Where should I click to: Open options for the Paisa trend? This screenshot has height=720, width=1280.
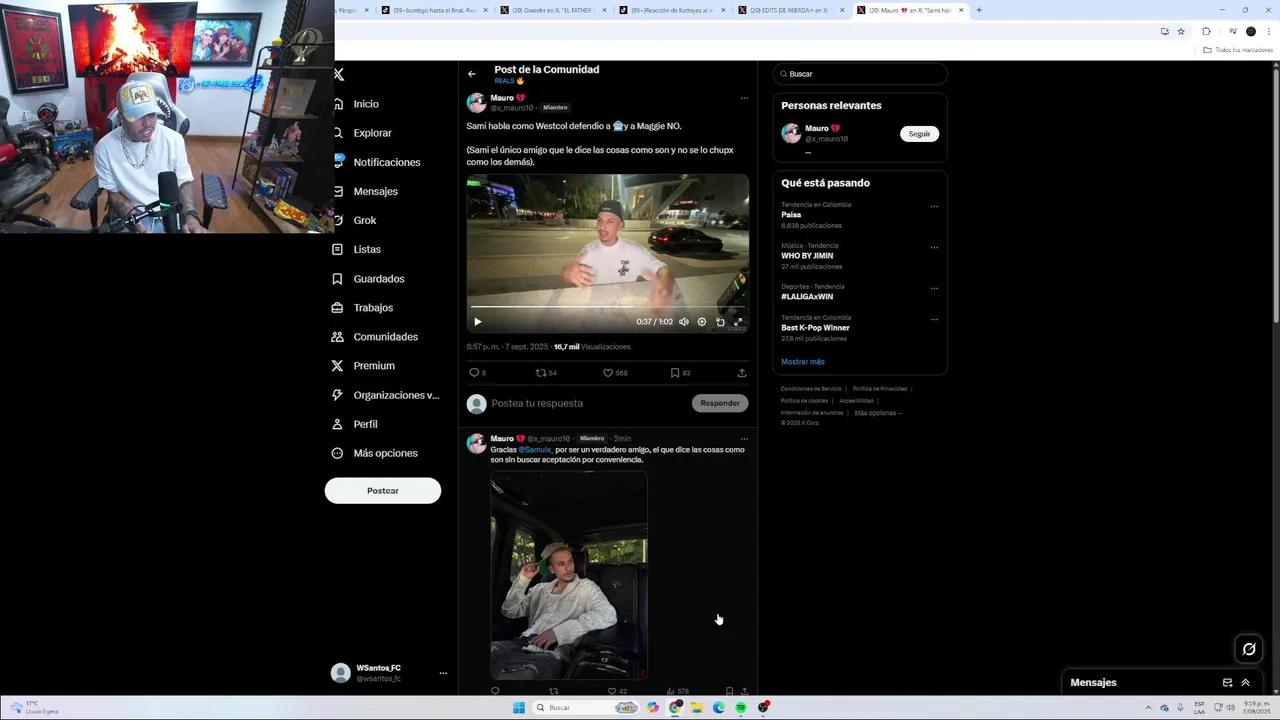pos(934,207)
